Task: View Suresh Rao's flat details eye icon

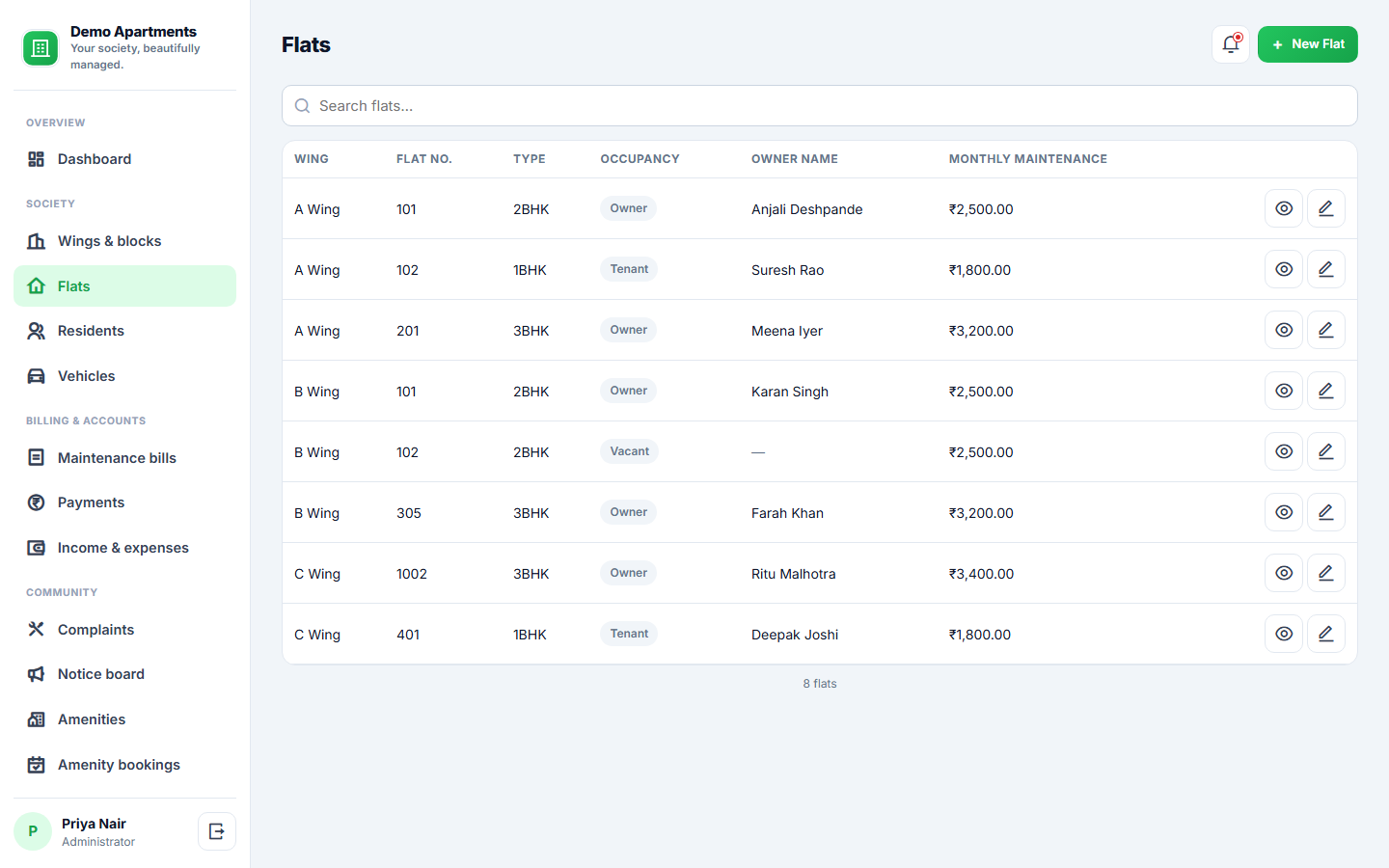Action: [x=1284, y=269]
